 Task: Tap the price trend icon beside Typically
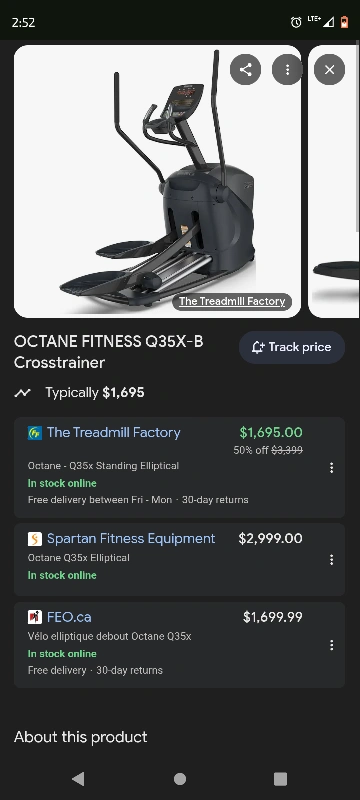(x=22, y=393)
